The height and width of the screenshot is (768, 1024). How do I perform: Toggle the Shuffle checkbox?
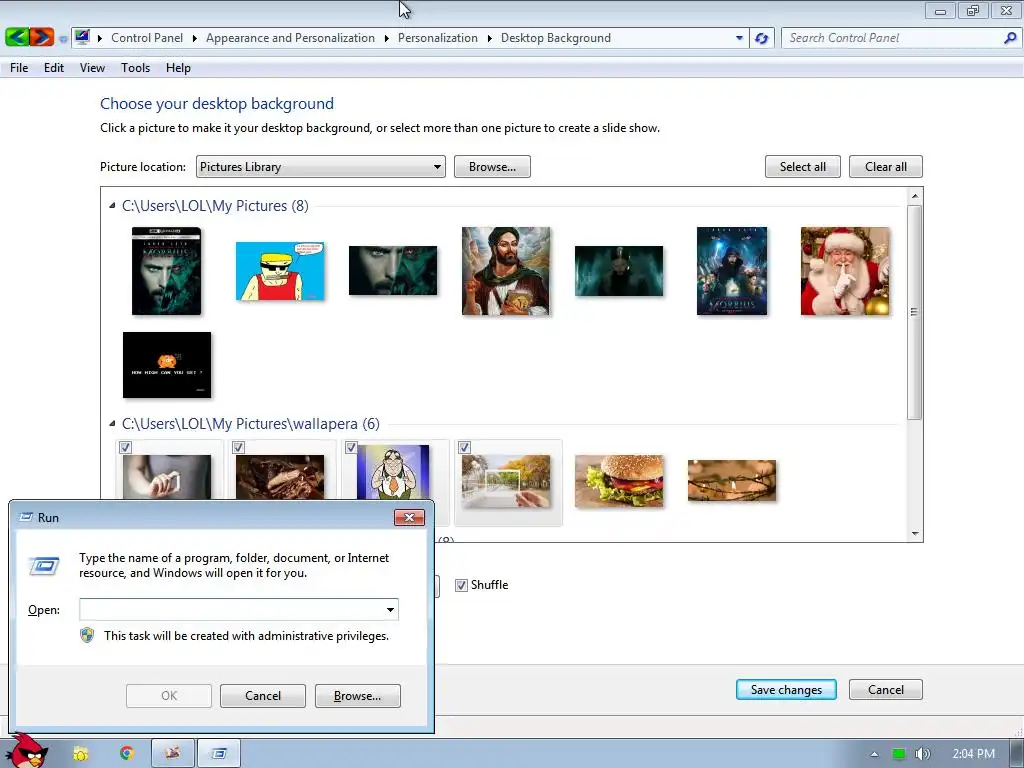coord(461,585)
